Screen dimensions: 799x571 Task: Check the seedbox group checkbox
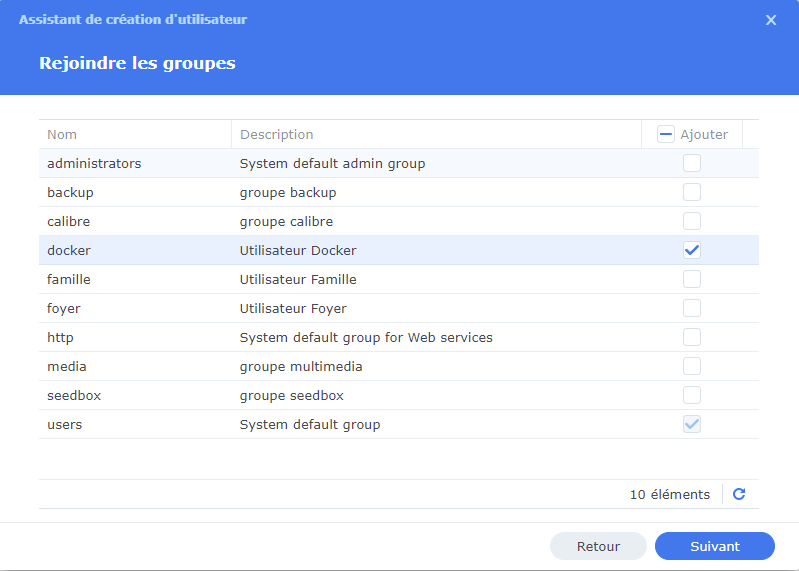click(x=692, y=395)
